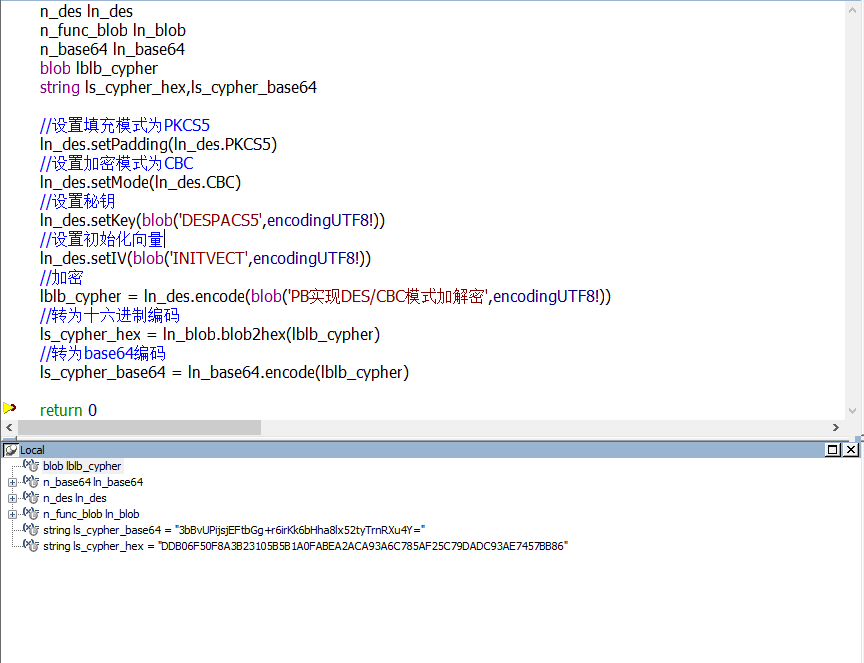Click the lblb_cypher = ln_des.encode line
This screenshot has height=663, width=864.
coord(325,297)
